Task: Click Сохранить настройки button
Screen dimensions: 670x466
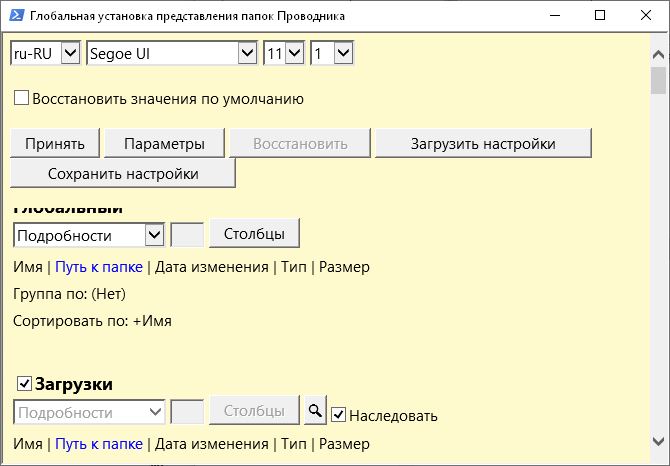Action: 123,174
